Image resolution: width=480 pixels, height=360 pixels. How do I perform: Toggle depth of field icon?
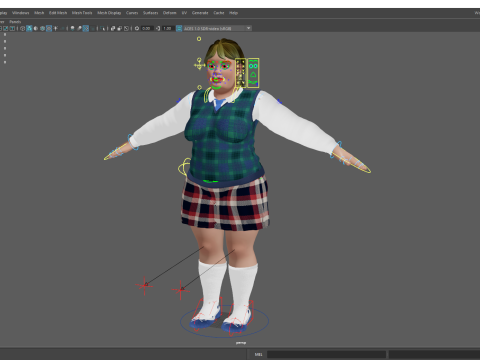92,28
